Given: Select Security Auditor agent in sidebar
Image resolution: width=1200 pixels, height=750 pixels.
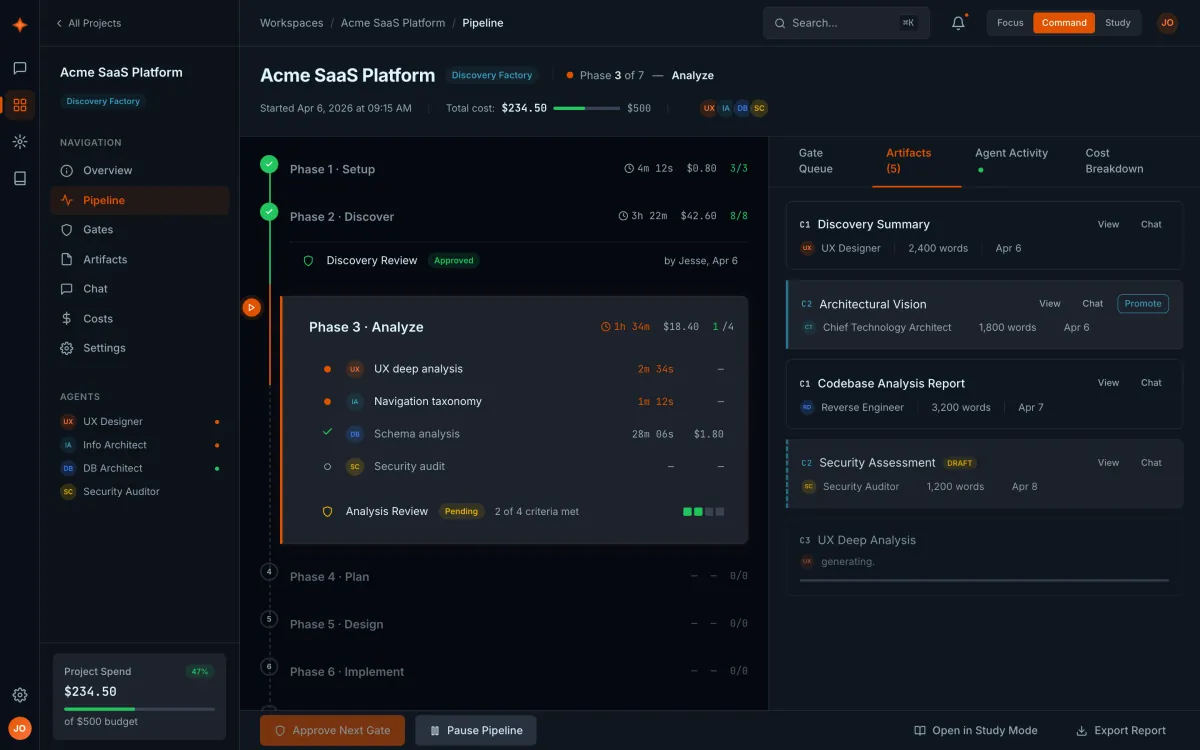Looking at the screenshot, I should pos(140,491).
